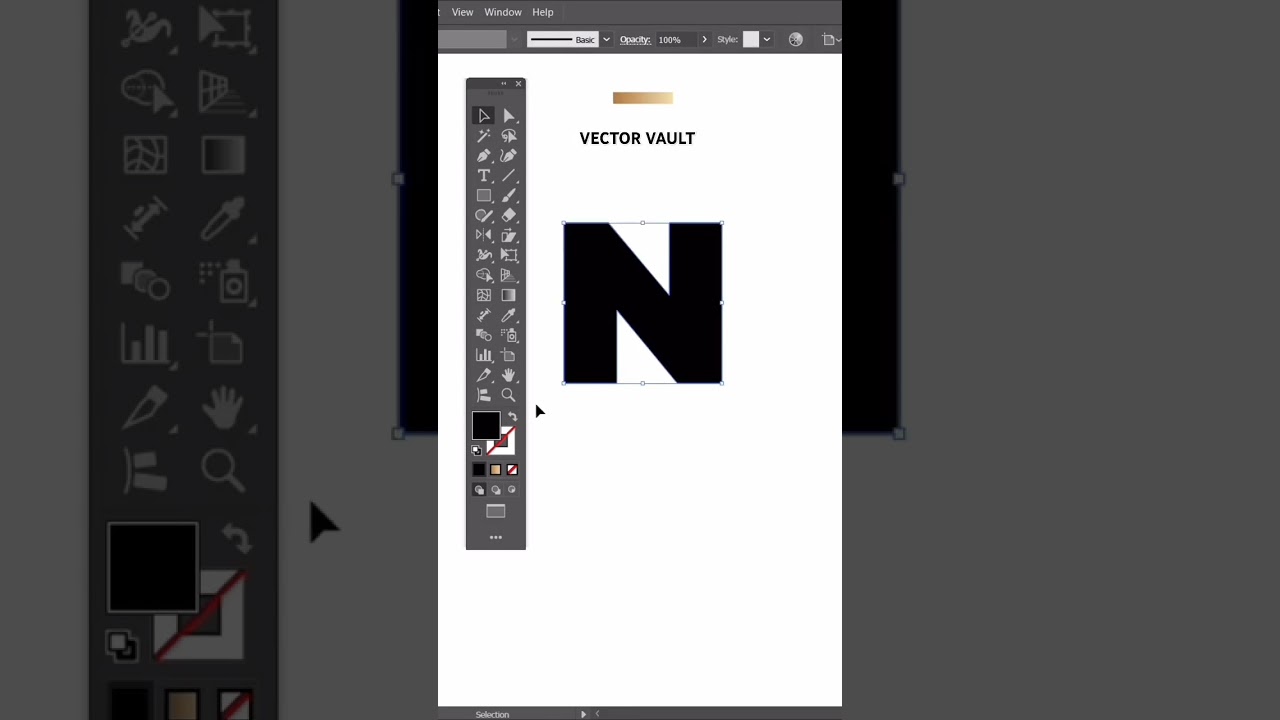Reset to Default Fill and Stroke

point(477,451)
